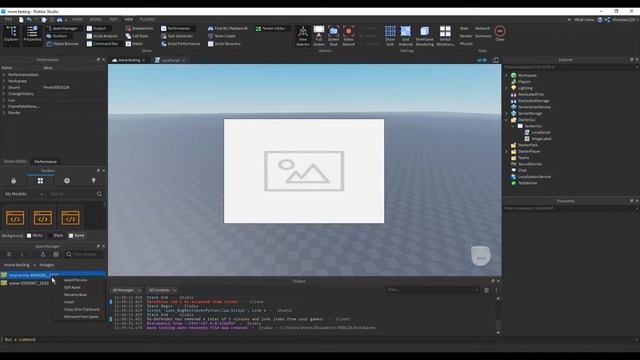Switch to the HOME ribbon tab

point(77,20)
